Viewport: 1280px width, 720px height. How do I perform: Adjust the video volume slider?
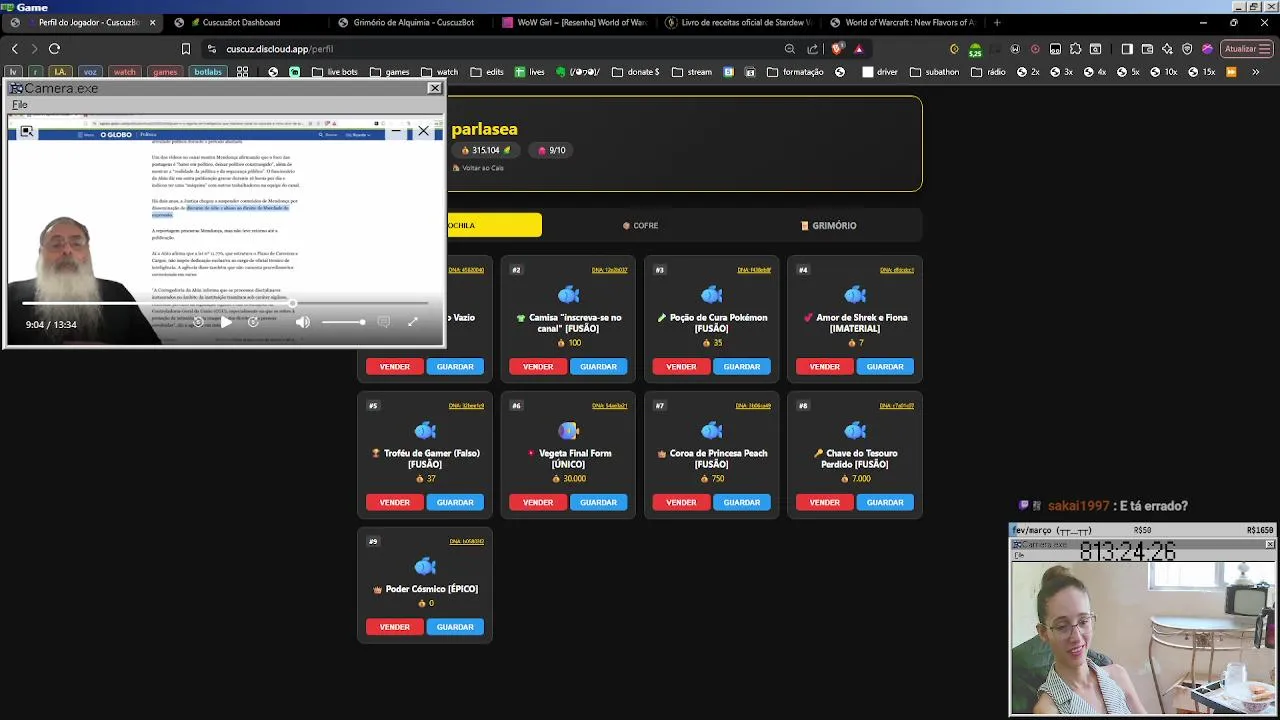tap(343, 322)
